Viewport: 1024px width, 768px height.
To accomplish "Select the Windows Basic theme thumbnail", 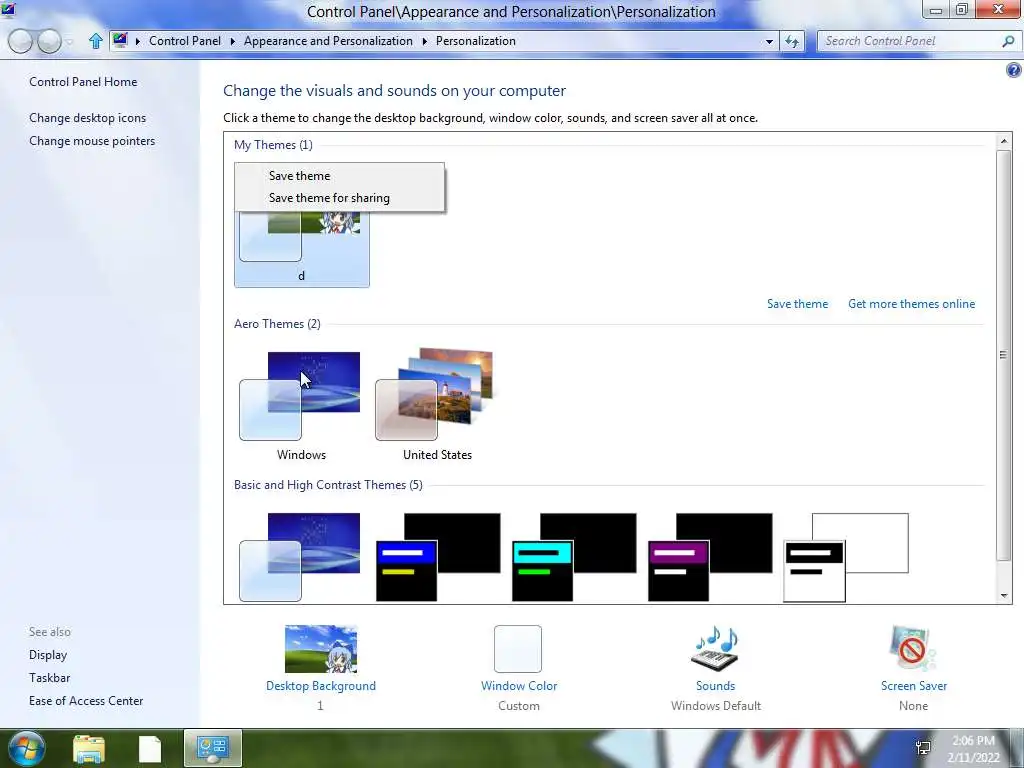I will 300,557.
